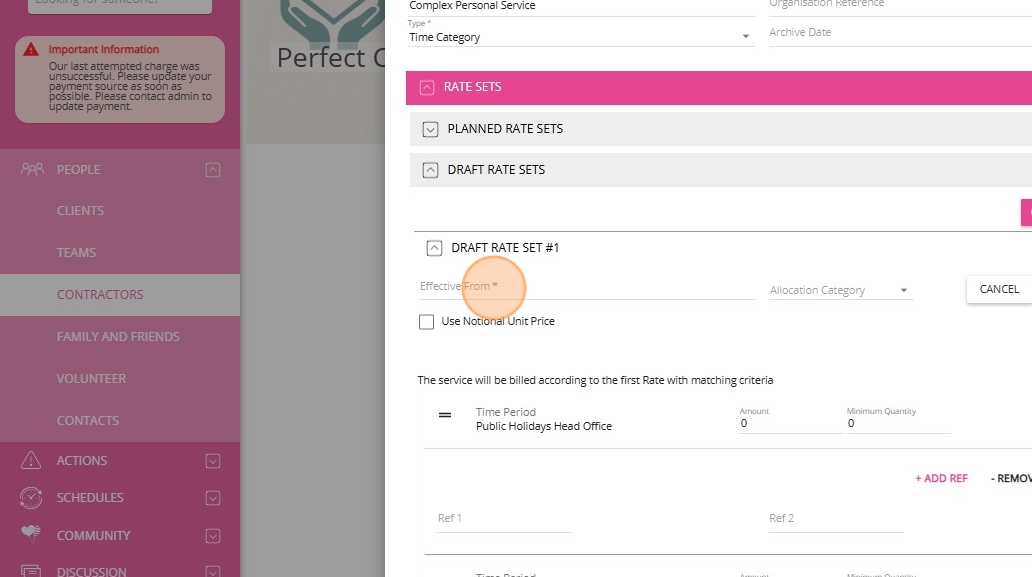Click the Minimum Quantity field for Public Holidays

point(898,423)
